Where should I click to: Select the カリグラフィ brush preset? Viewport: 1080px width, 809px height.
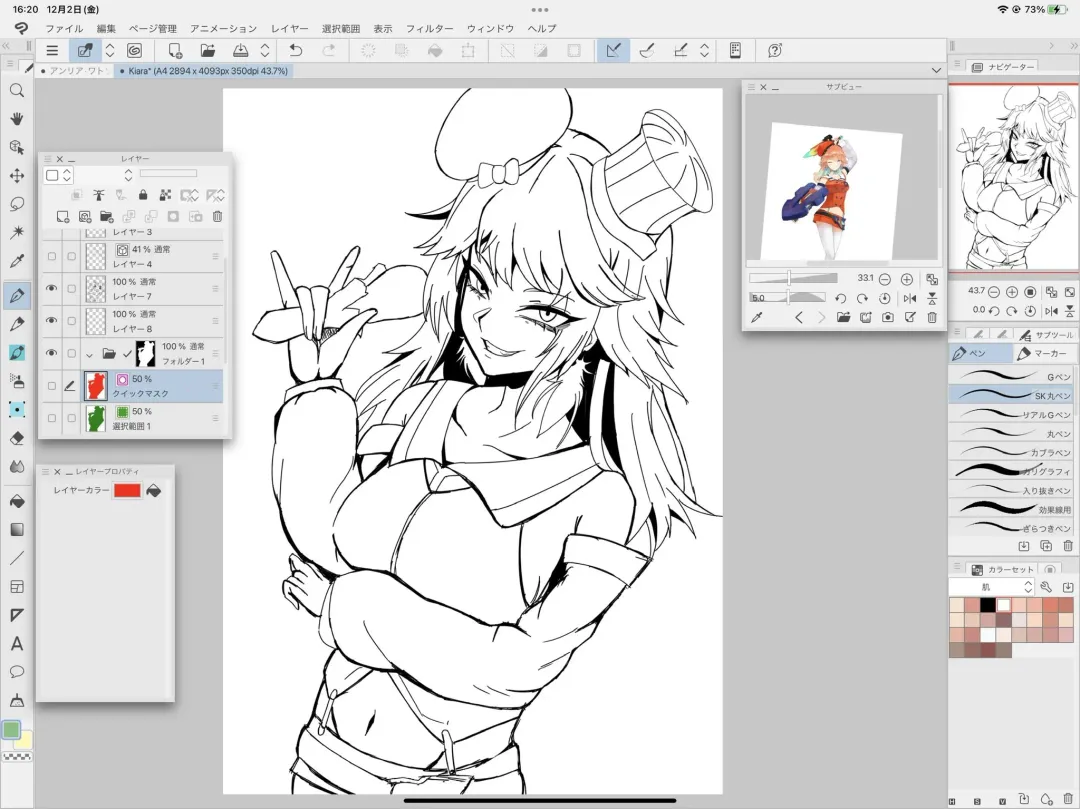tap(1011, 471)
